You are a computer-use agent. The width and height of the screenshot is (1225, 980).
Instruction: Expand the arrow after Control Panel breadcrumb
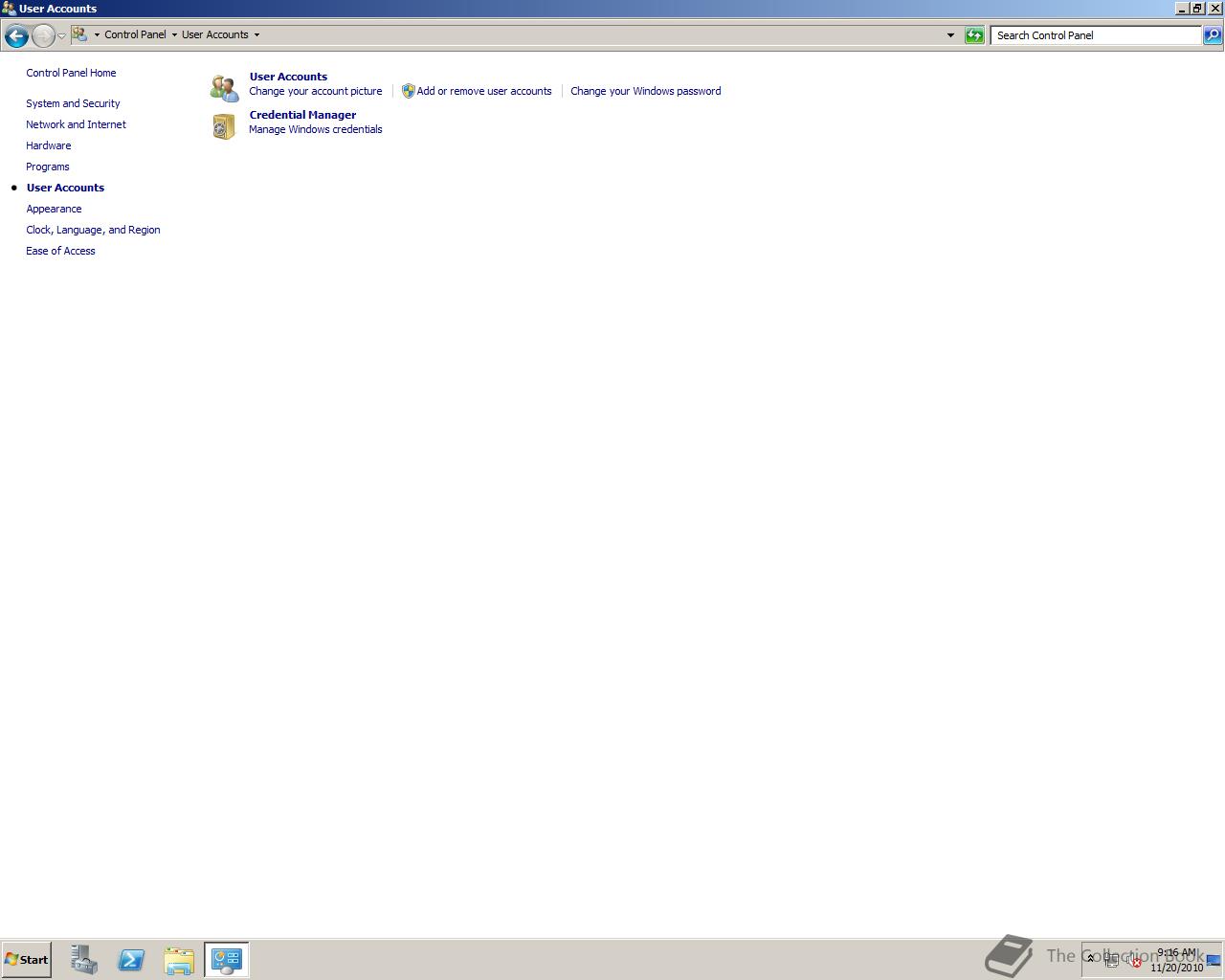[x=174, y=35]
